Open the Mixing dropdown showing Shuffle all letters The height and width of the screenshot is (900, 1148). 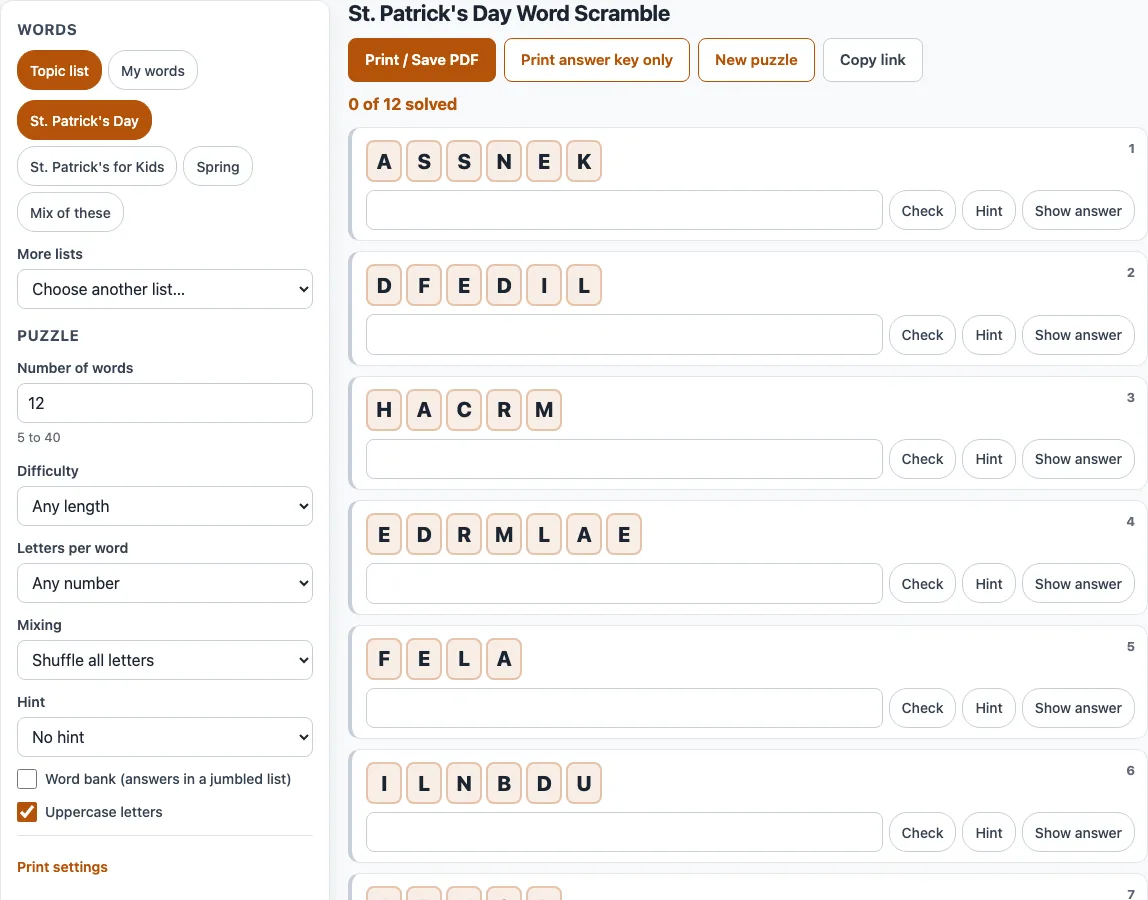165,660
